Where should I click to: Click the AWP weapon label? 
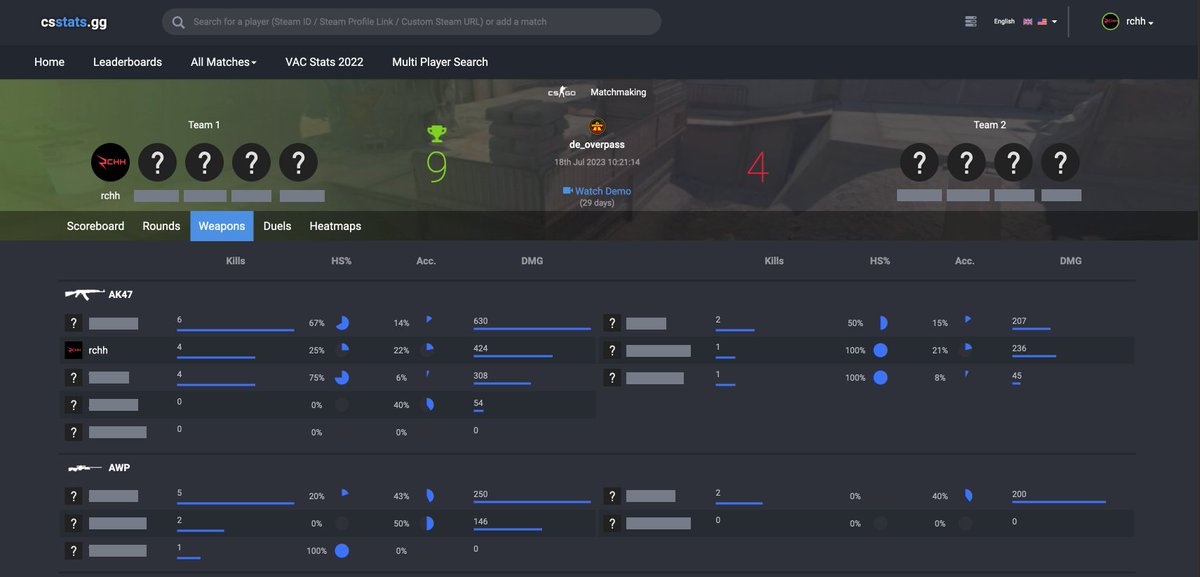119,468
